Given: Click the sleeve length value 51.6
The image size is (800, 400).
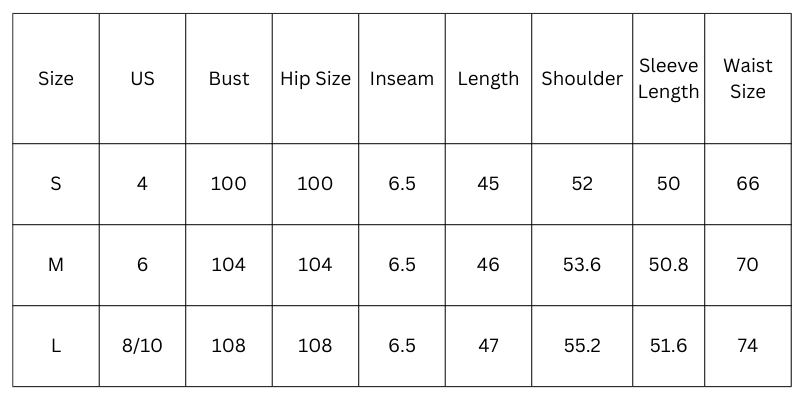Looking at the screenshot, I should tap(668, 346).
